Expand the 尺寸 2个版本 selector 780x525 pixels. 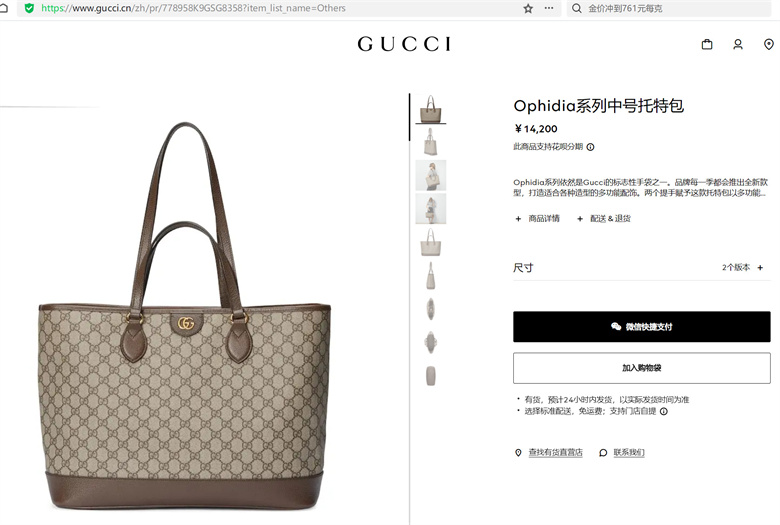[642, 268]
